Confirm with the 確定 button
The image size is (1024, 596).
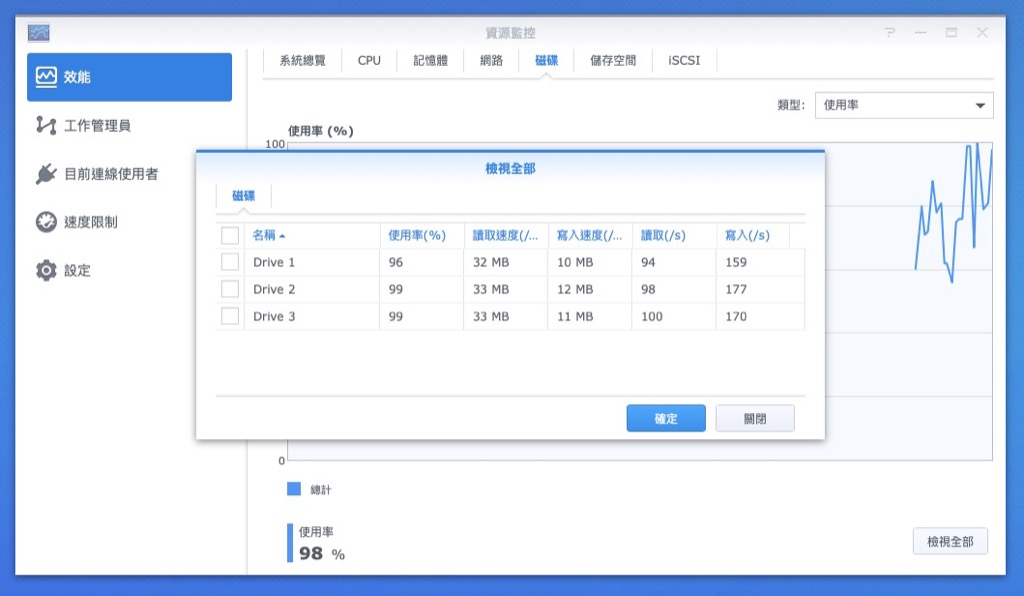coord(666,418)
